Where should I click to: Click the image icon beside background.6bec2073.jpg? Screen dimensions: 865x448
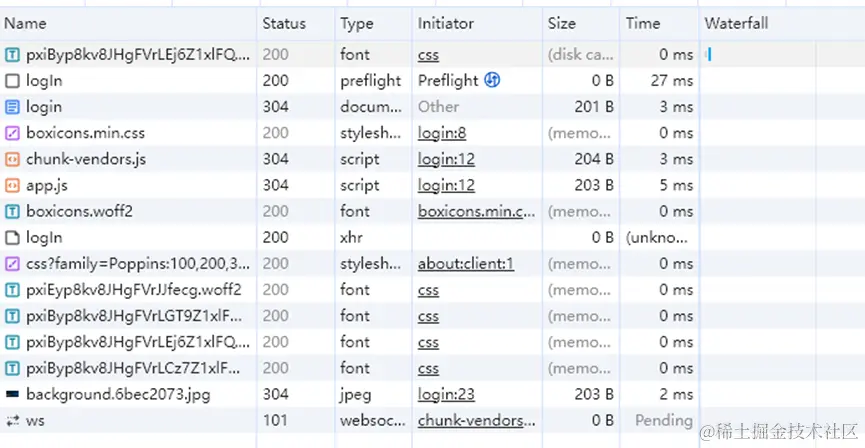(12, 395)
